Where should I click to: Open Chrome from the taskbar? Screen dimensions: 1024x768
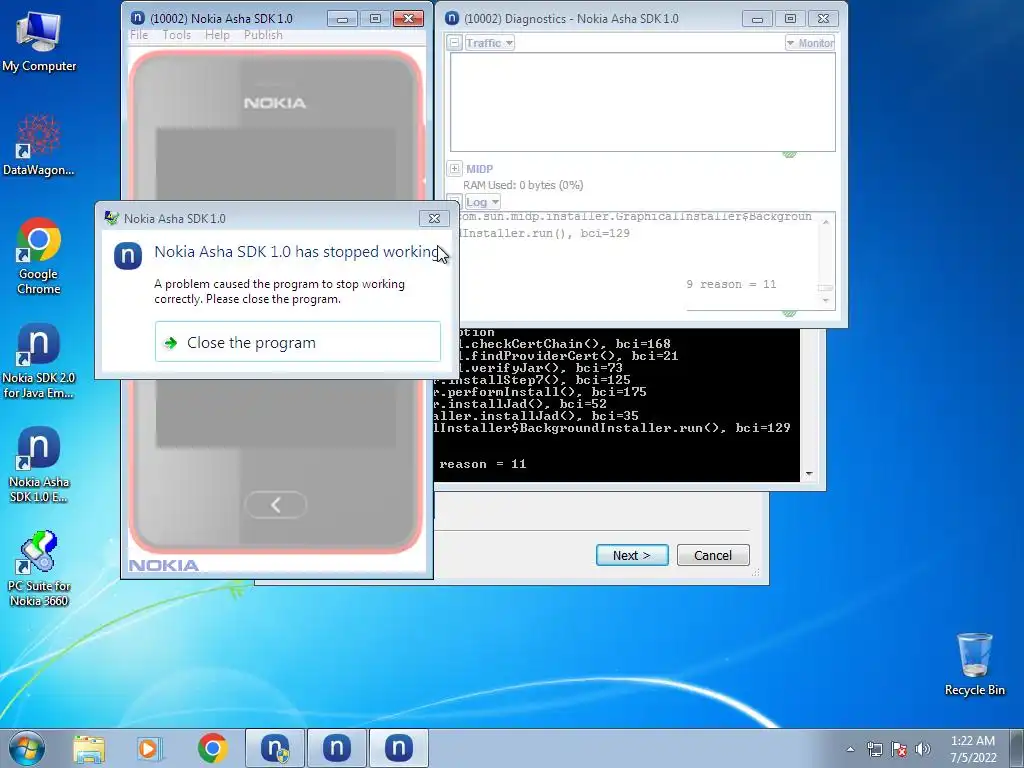point(212,748)
